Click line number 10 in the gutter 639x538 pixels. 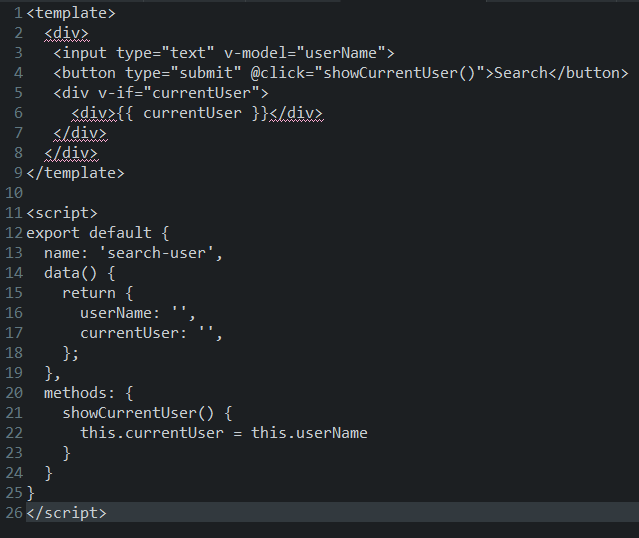click(14, 193)
